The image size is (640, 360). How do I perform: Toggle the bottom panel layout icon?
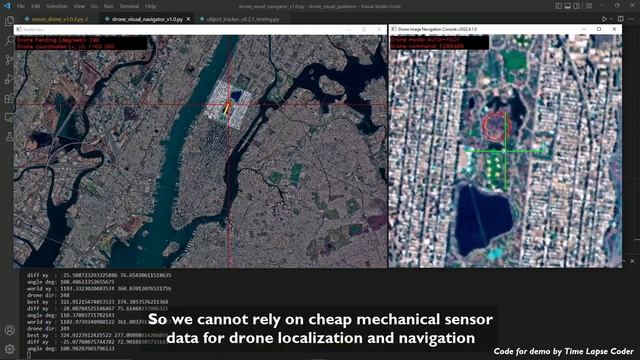pos(567,6)
